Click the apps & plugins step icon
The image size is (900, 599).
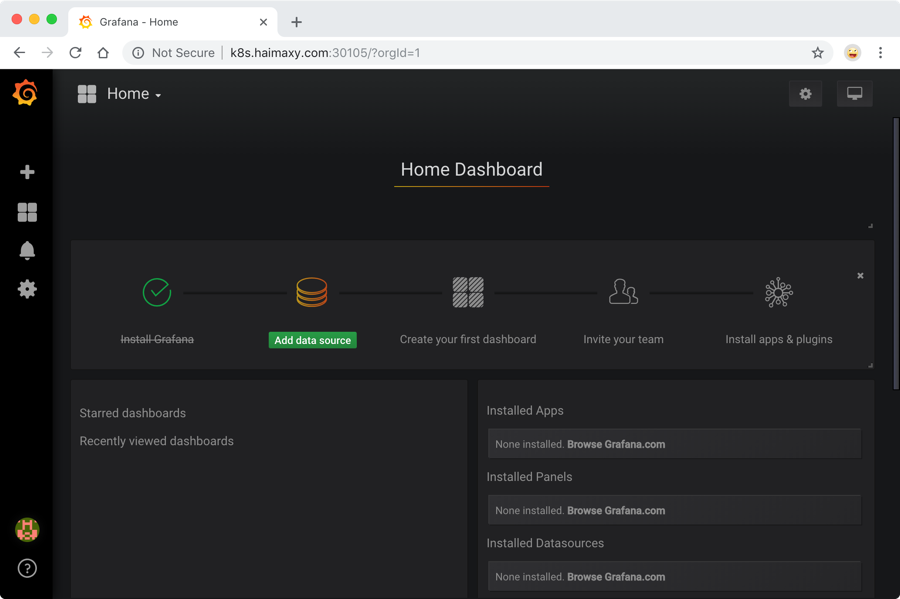(779, 292)
